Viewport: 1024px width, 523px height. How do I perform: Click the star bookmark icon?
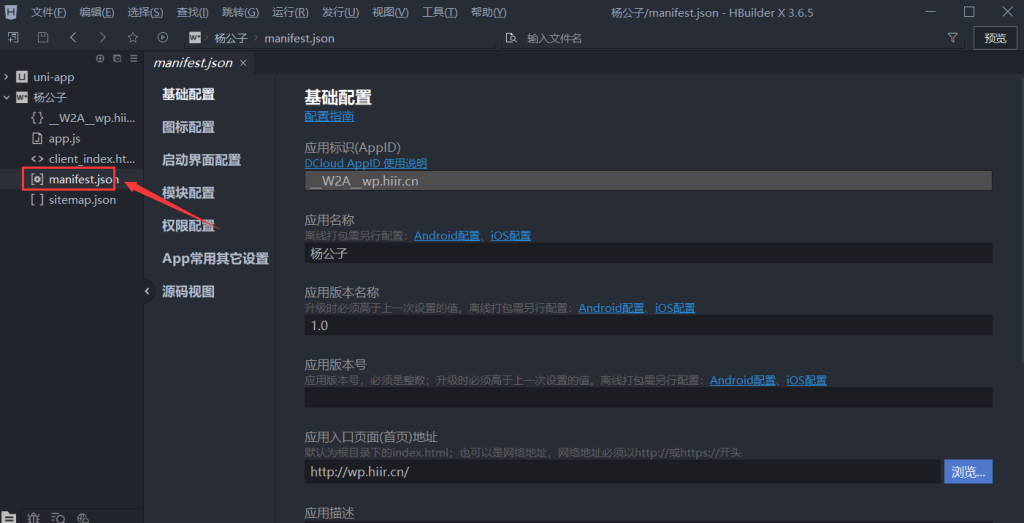point(133,38)
